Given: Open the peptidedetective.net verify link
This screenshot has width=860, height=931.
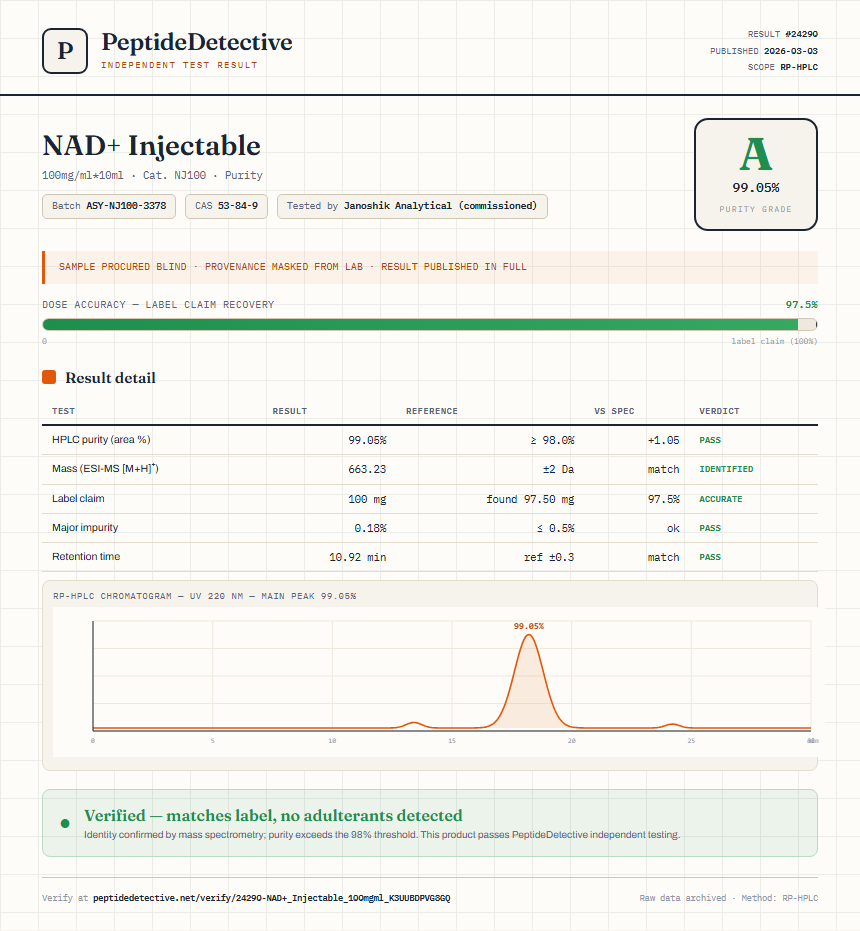Looking at the screenshot, I should pos(271,898).
